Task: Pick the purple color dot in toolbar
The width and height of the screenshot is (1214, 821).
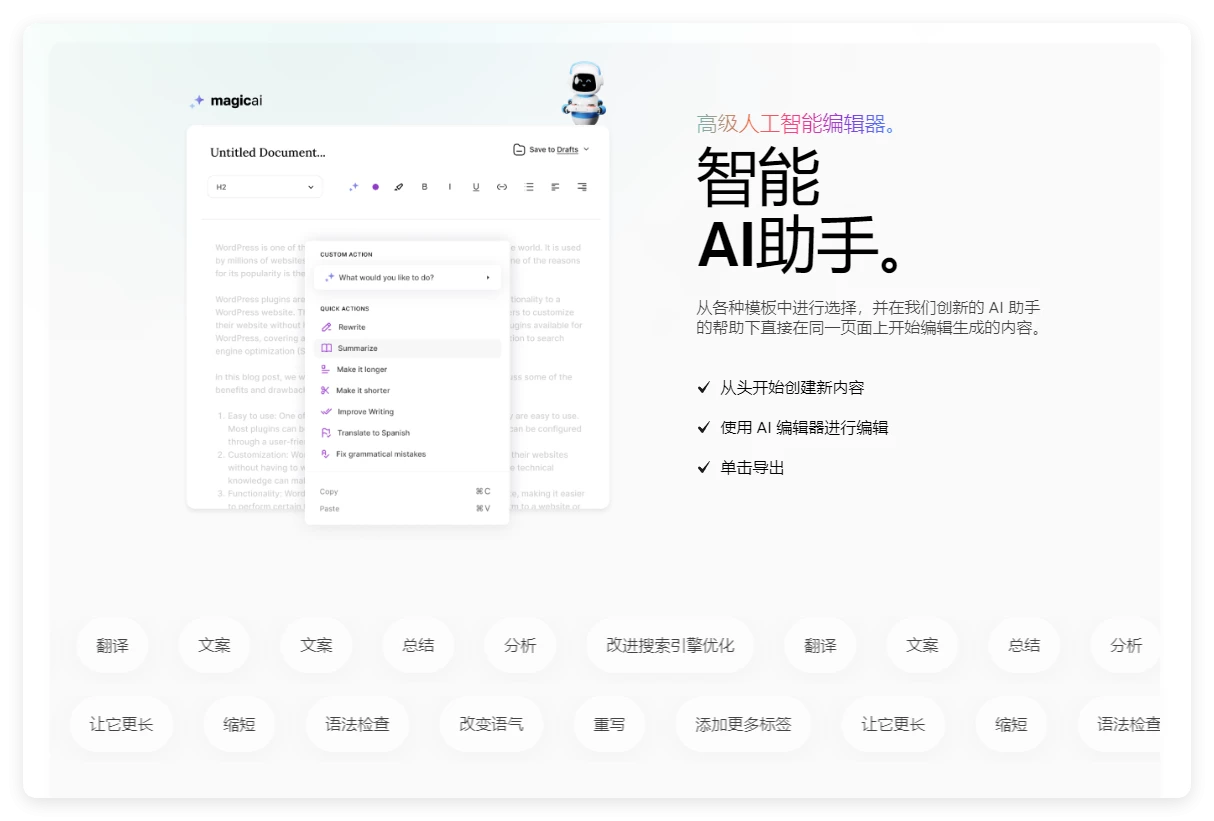Action: tap(376, 187)
